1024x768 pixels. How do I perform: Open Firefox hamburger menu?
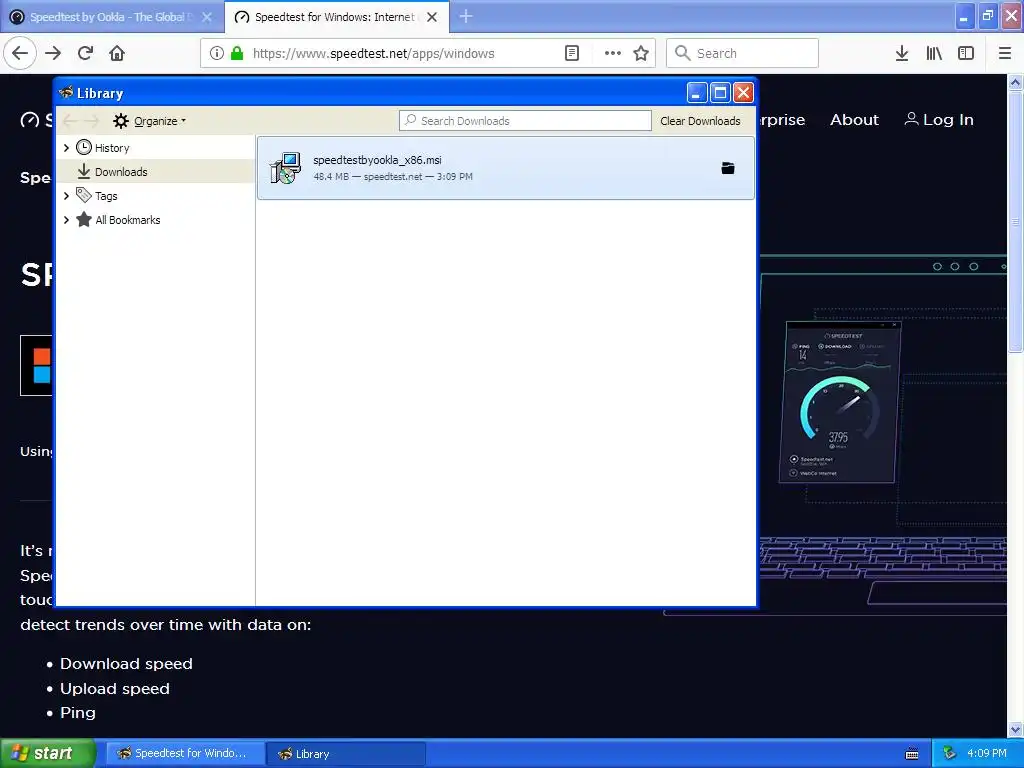coord(1005,53)
